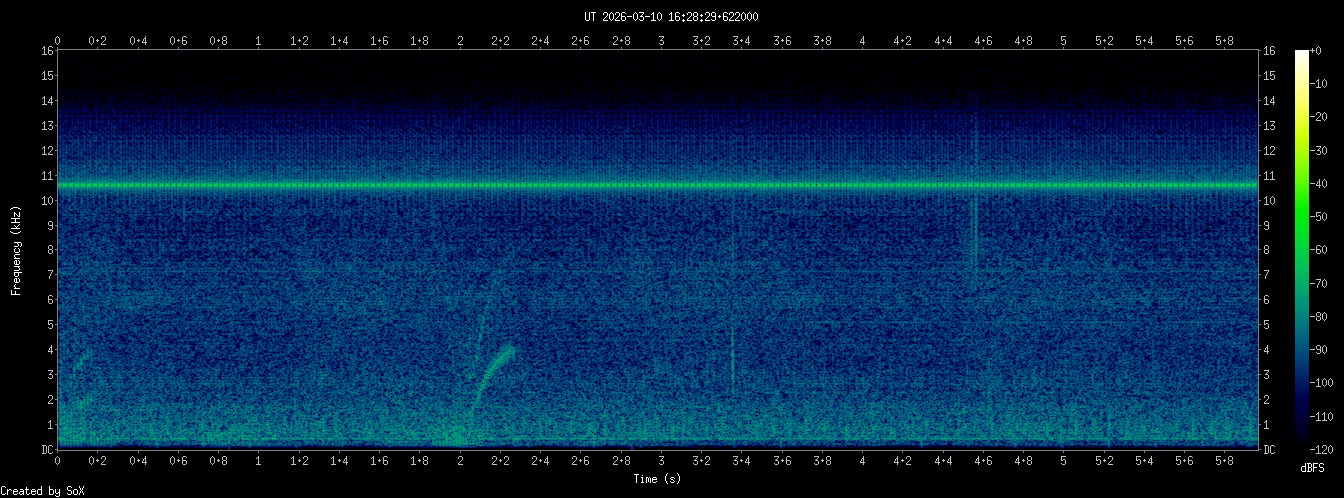Image resolution: width=1344 pixels, height=498 pixels.
Task: Click the "5" second tick on bottom axis
Action: (1063, 461)
